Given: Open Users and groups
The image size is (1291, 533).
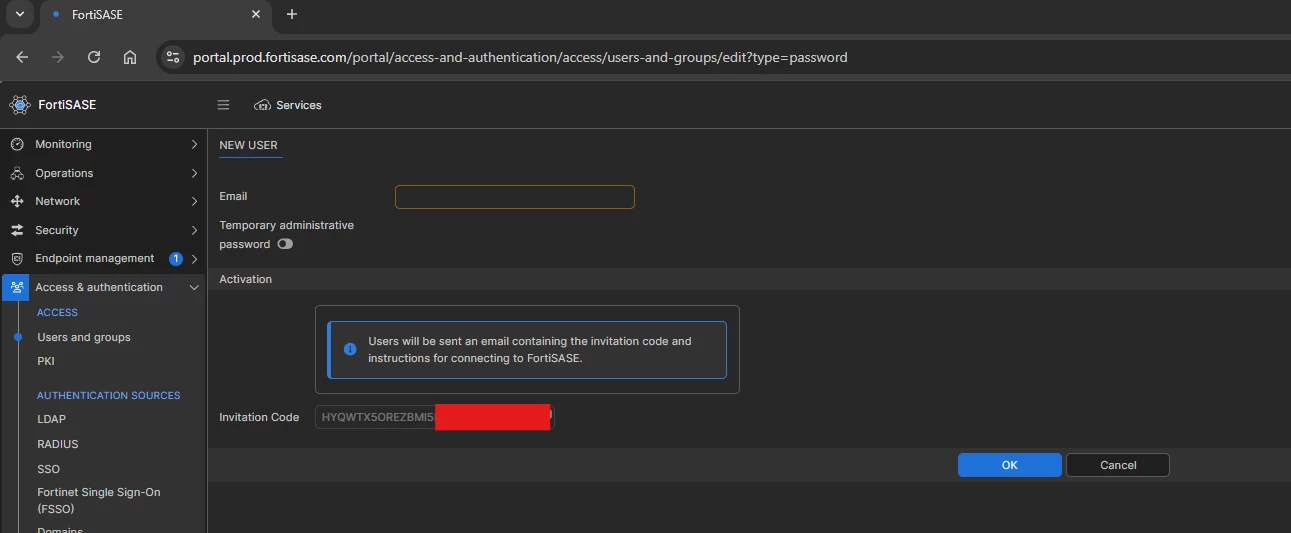Looking at the screenshot, I should pos(84,337).
